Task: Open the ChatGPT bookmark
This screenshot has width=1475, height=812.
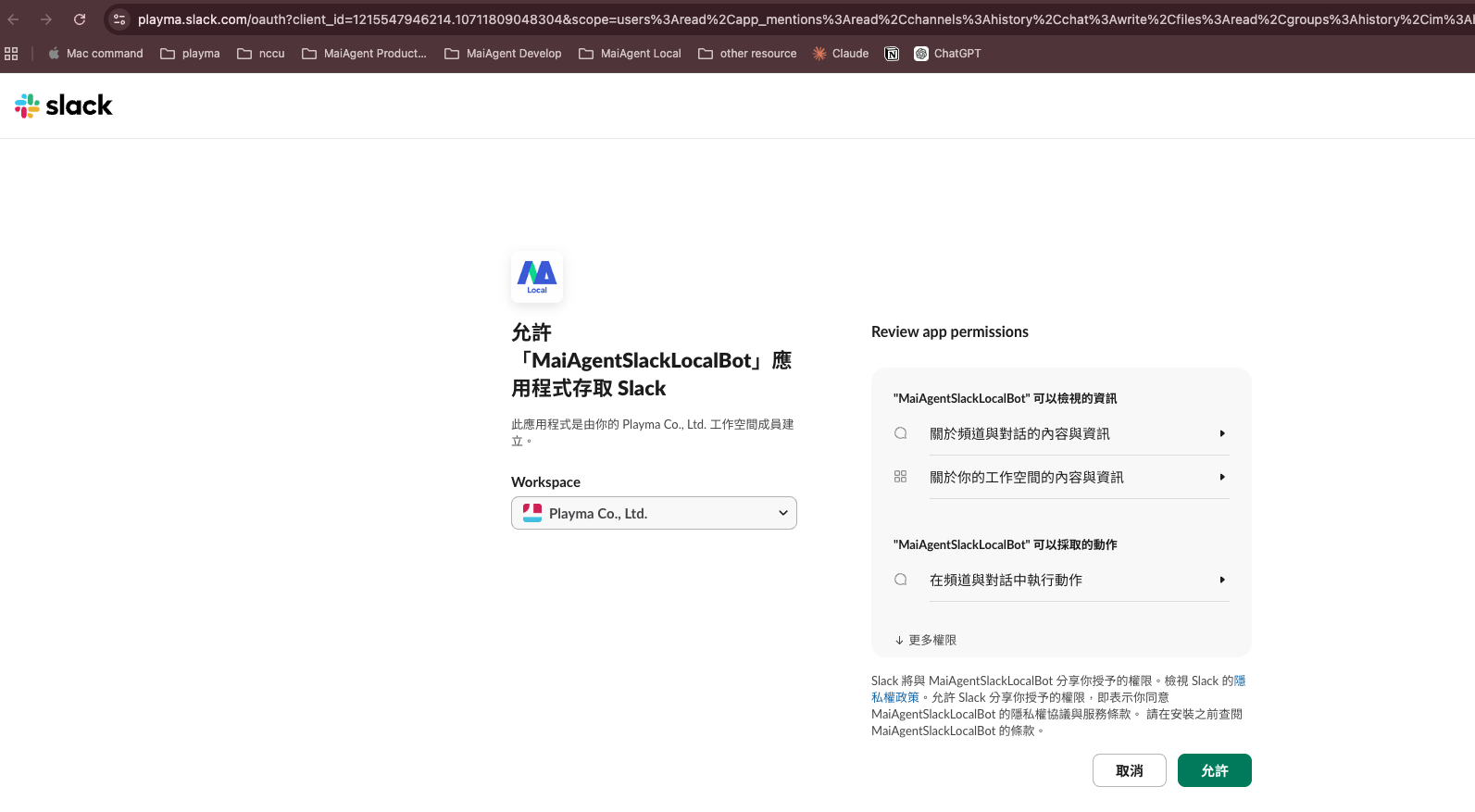Action: click(x=947, y=54)
